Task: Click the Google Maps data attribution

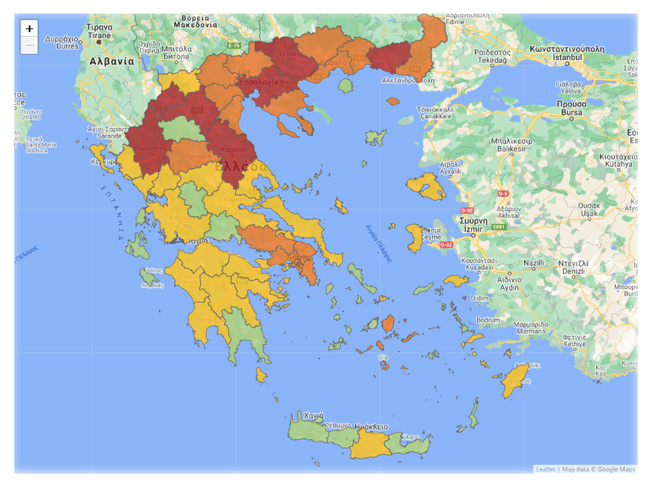Action: coord(599,469)
